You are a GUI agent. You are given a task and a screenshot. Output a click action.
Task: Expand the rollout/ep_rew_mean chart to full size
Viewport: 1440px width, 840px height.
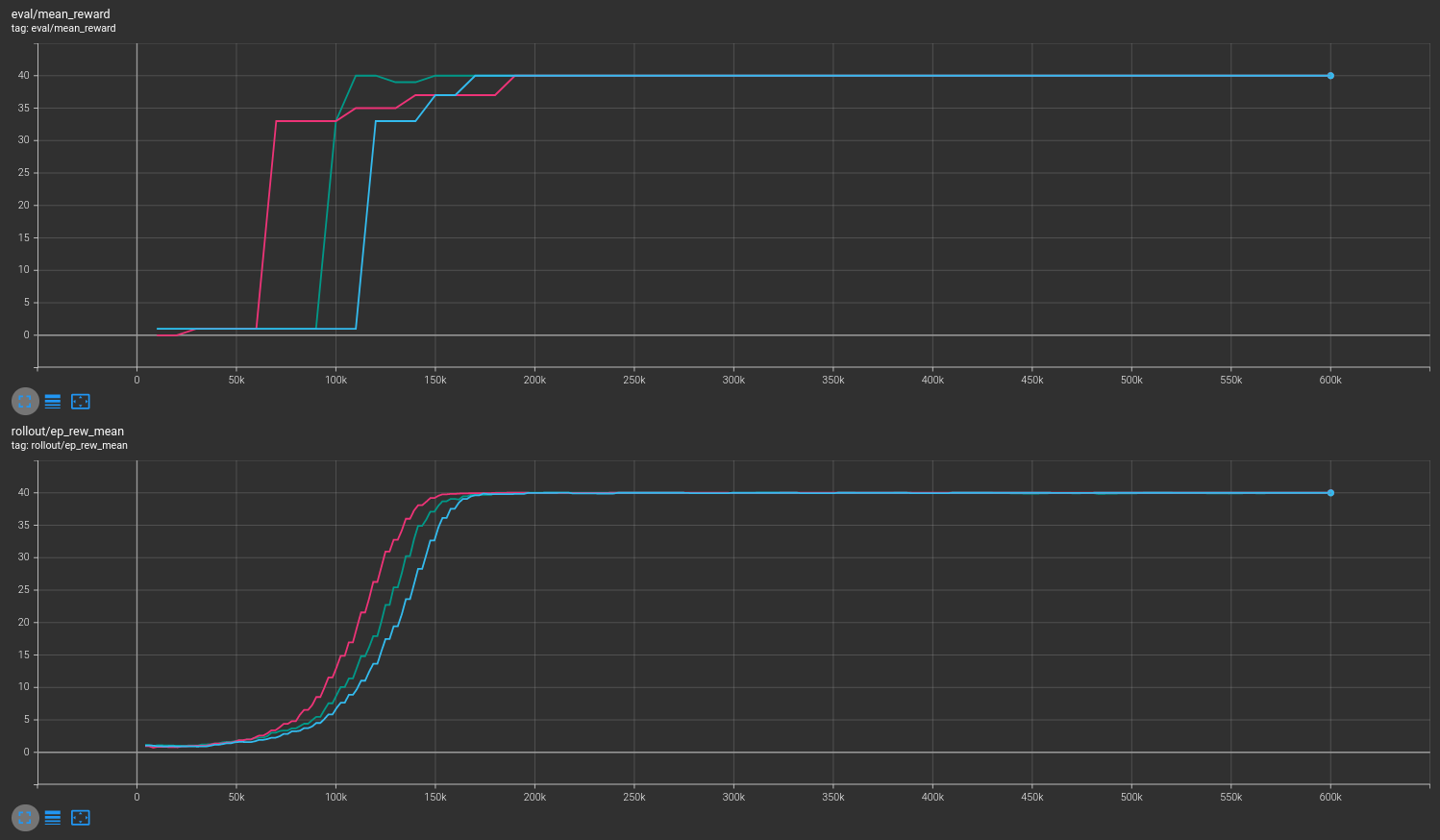click(x=25, y=818)
